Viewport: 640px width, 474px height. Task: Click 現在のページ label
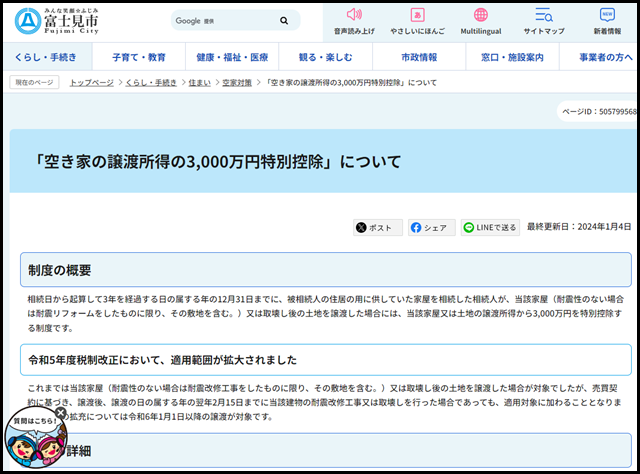click(x=34, y=82)
